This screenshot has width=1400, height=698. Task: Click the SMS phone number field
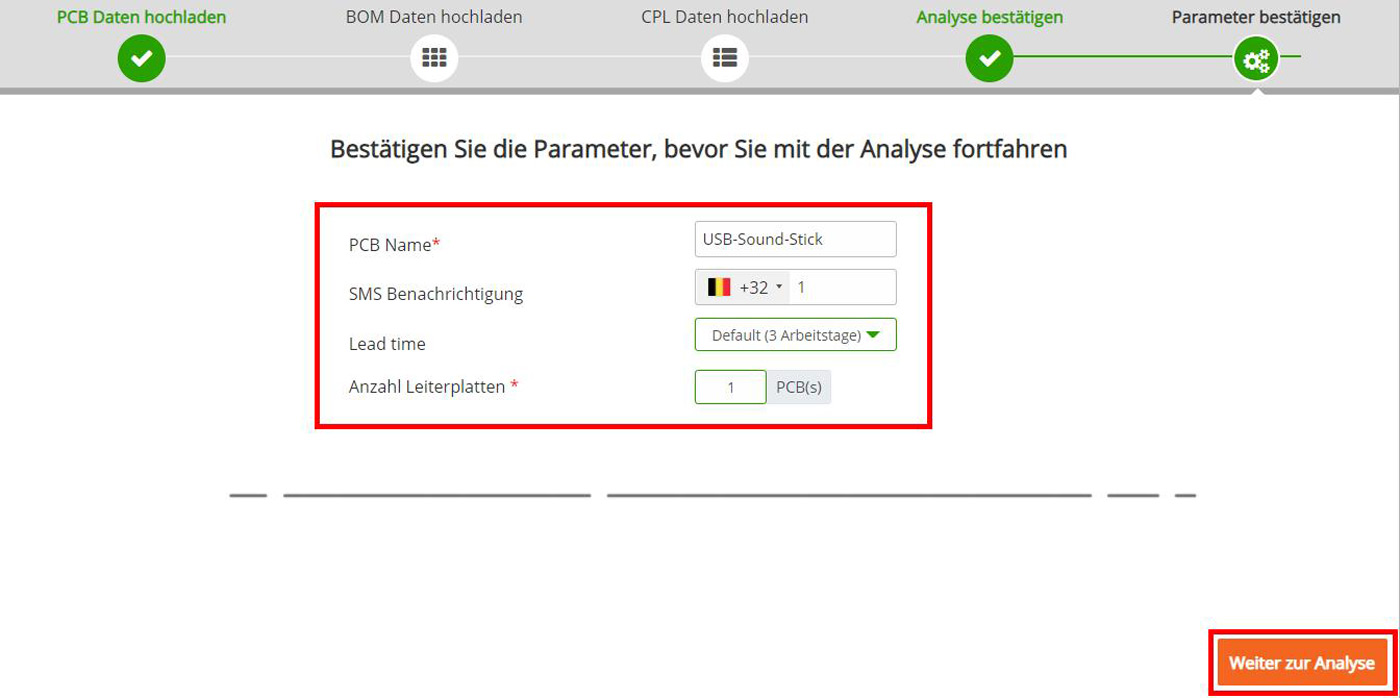pyautogui.click(x=842, y=288)
